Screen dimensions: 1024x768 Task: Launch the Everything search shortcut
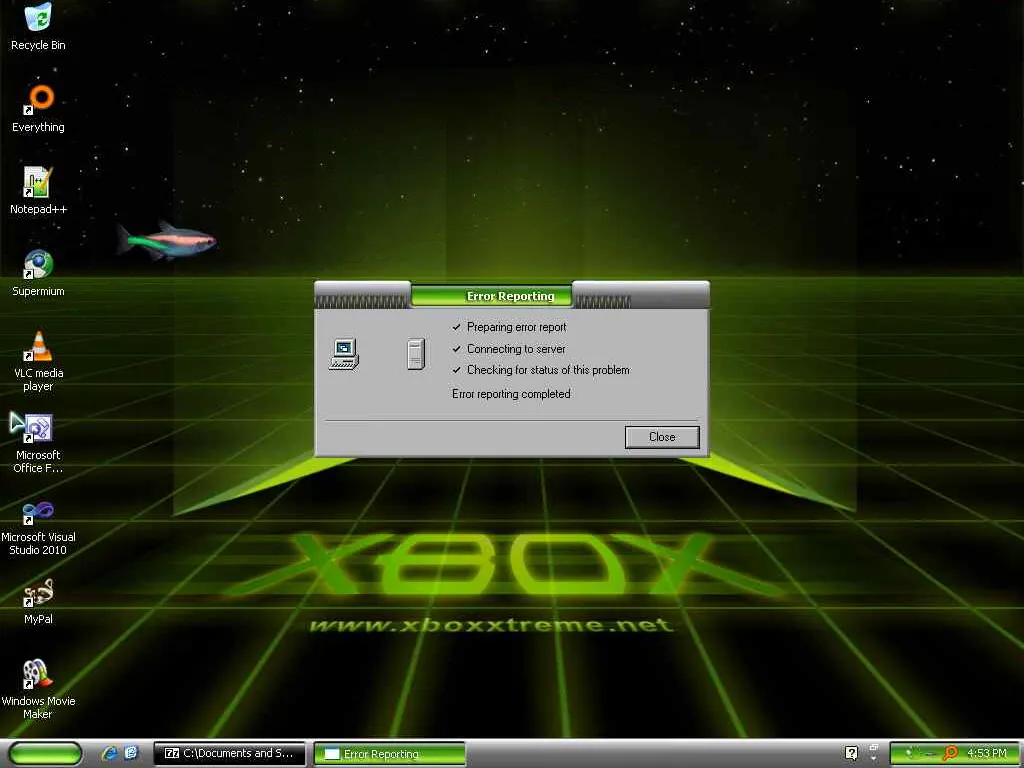tap(38, 109)
